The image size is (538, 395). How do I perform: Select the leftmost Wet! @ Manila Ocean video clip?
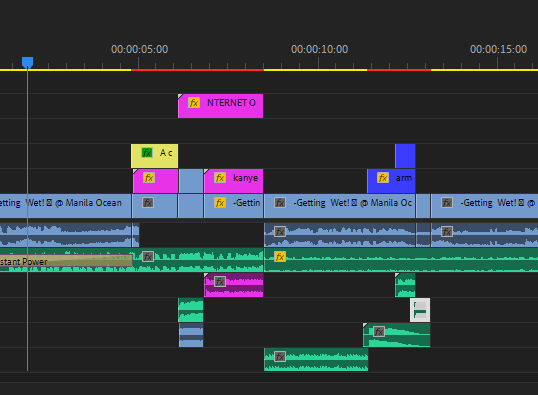pyautogui.click(x=66, y=206)
